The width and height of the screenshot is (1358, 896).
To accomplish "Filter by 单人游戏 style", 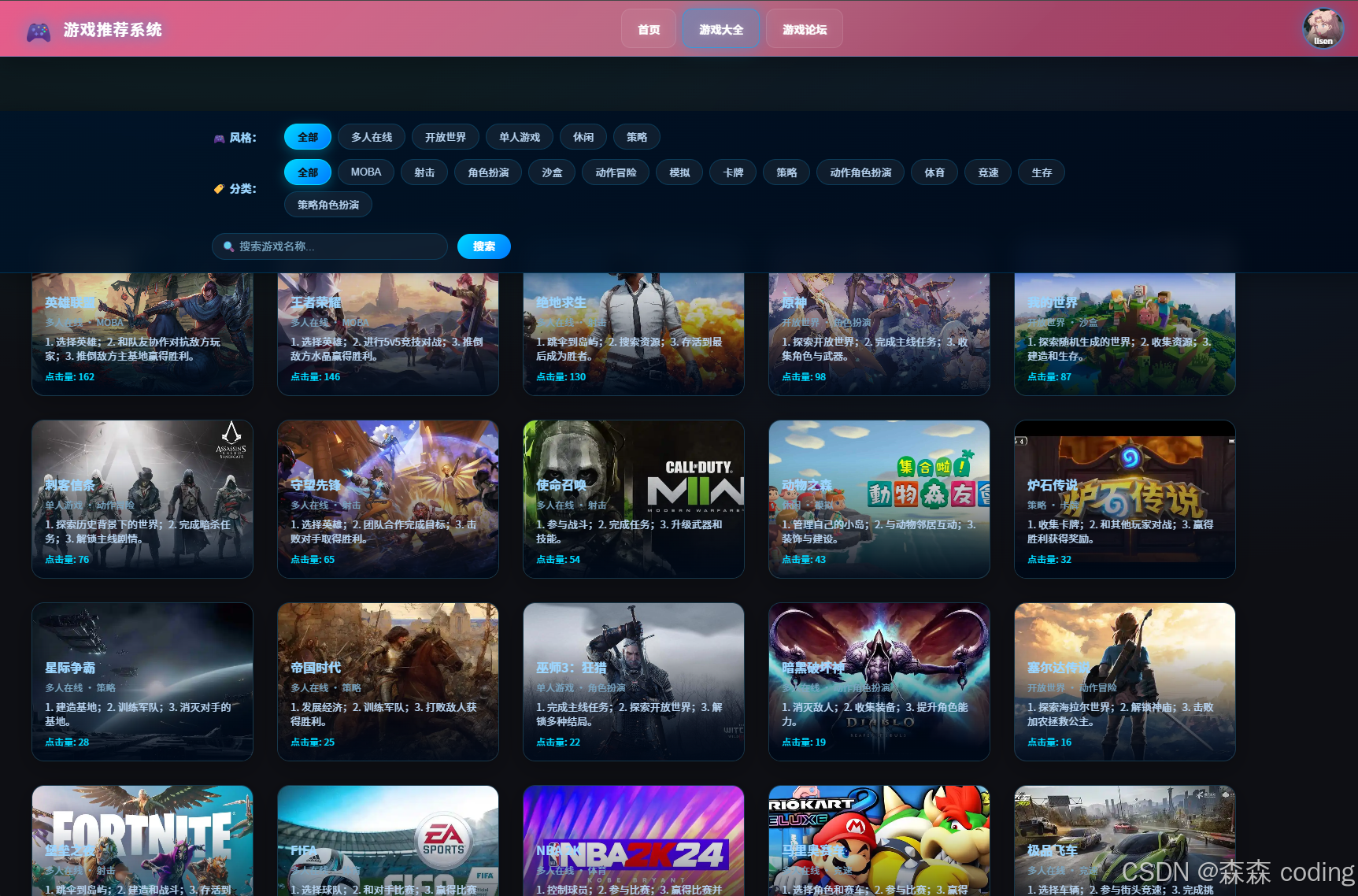I will (x=520, y=137).
